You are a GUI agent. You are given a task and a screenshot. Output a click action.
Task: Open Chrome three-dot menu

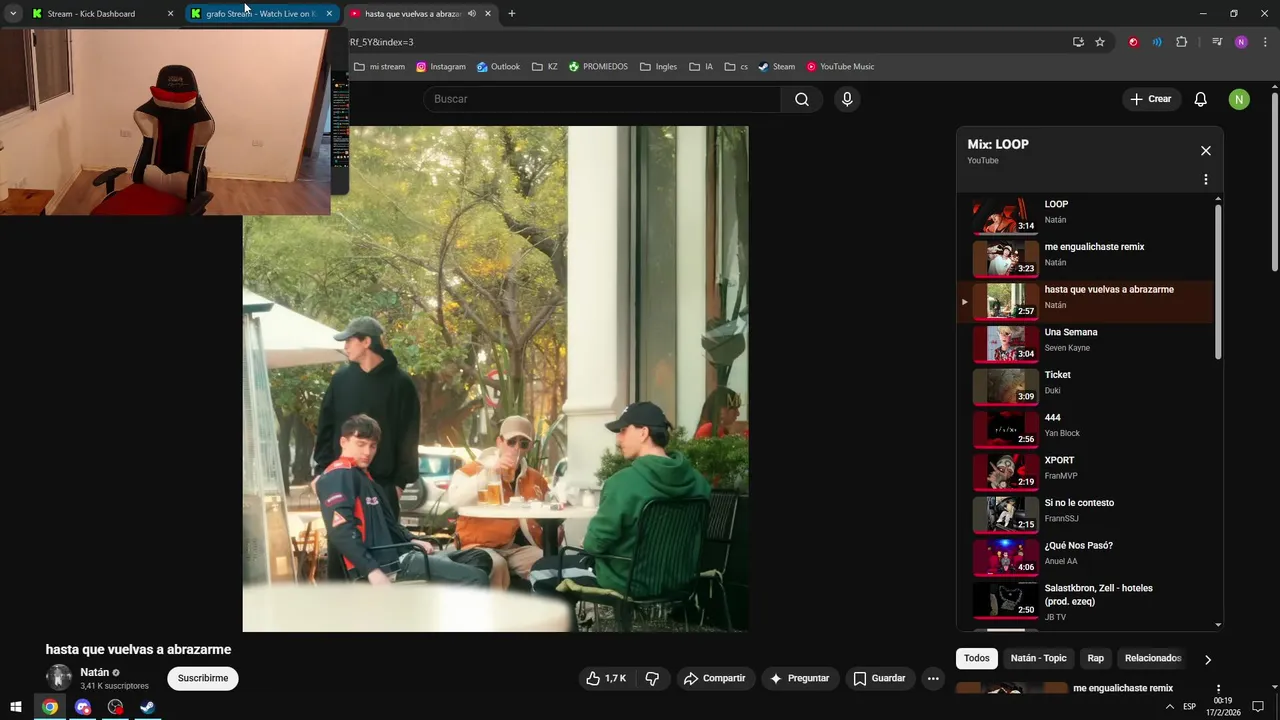tap(1265, 42)
